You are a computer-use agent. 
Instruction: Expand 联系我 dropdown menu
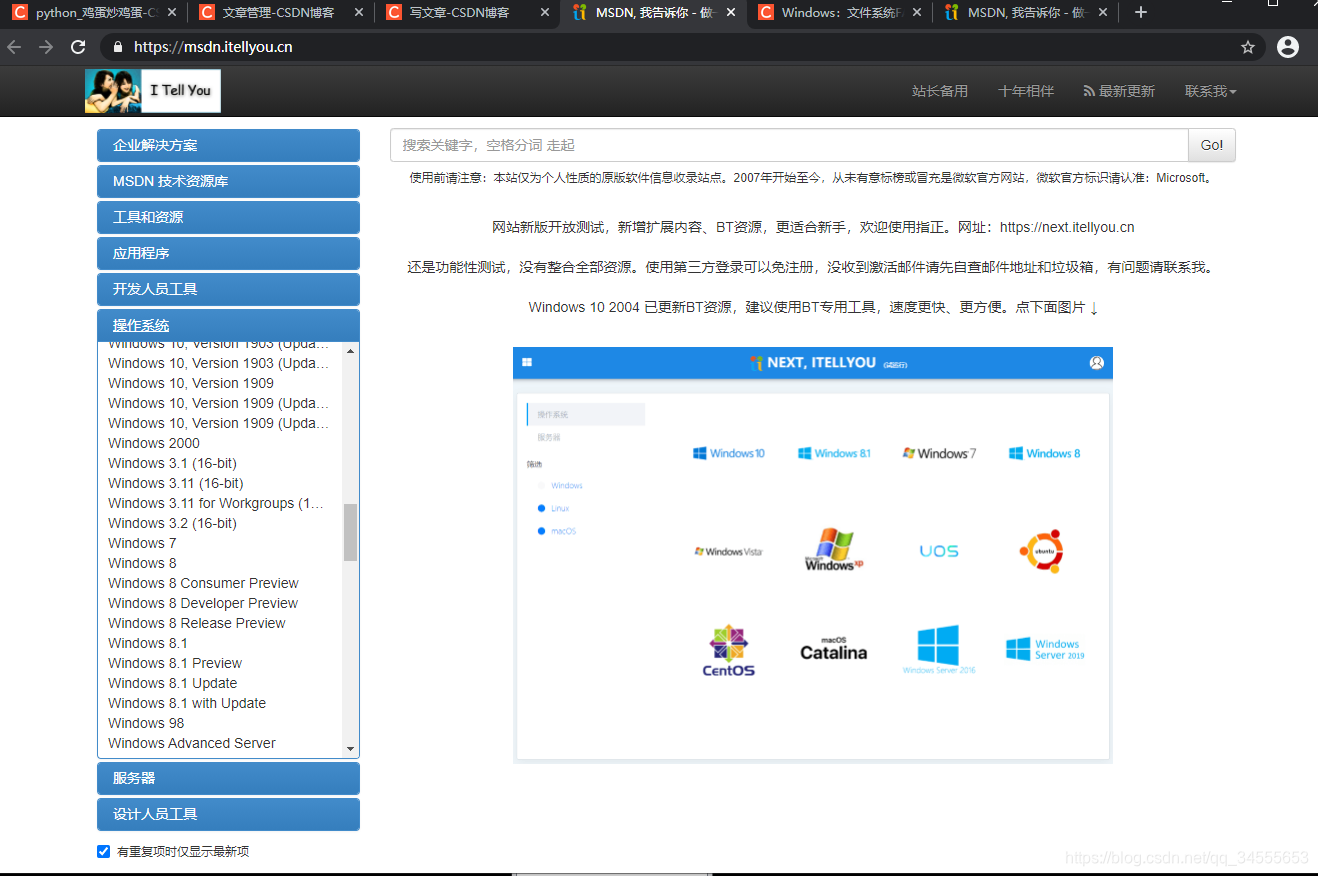(1211, 91)
